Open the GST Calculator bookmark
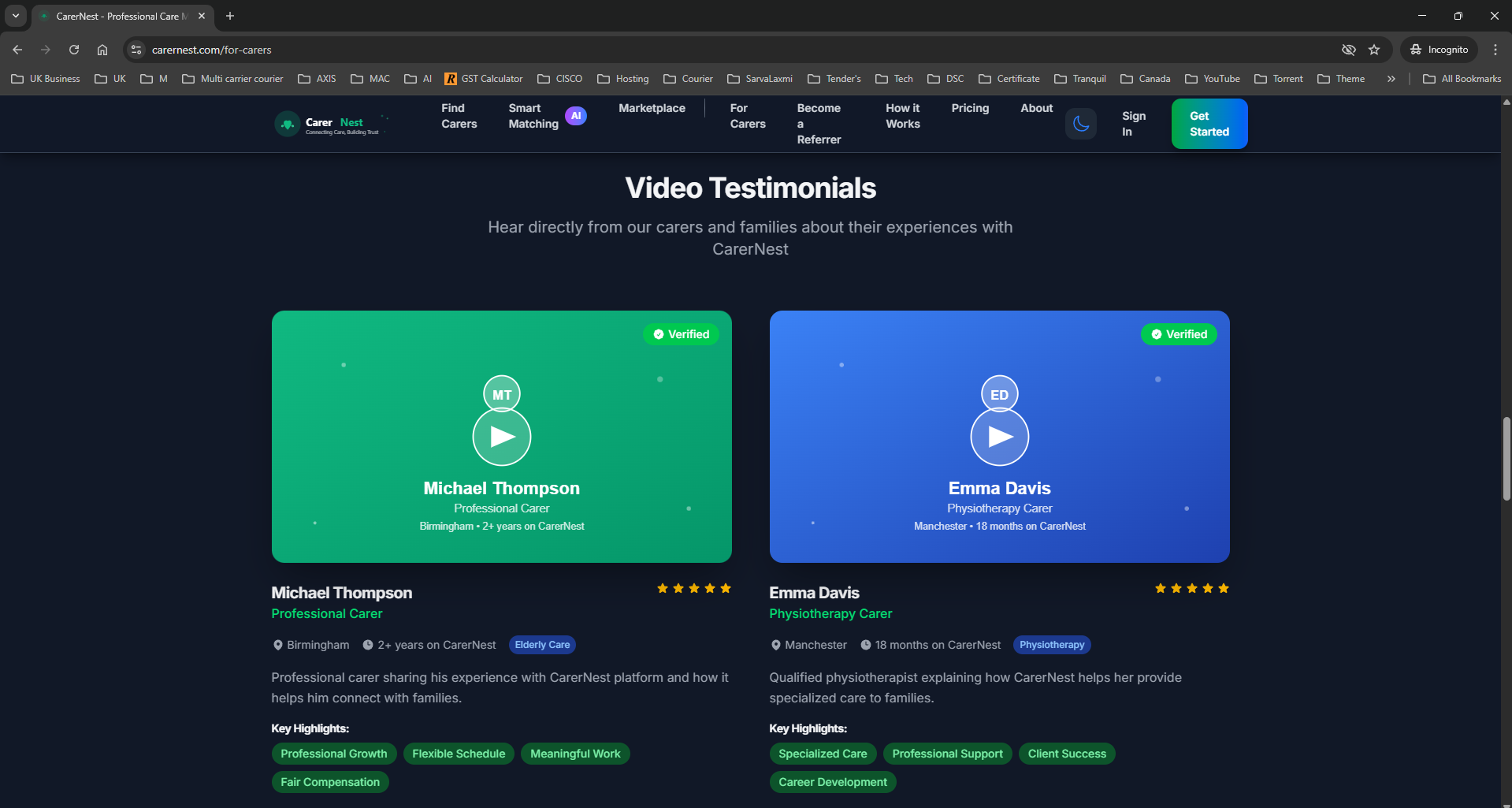1512x808 pixels. [484, 79]
